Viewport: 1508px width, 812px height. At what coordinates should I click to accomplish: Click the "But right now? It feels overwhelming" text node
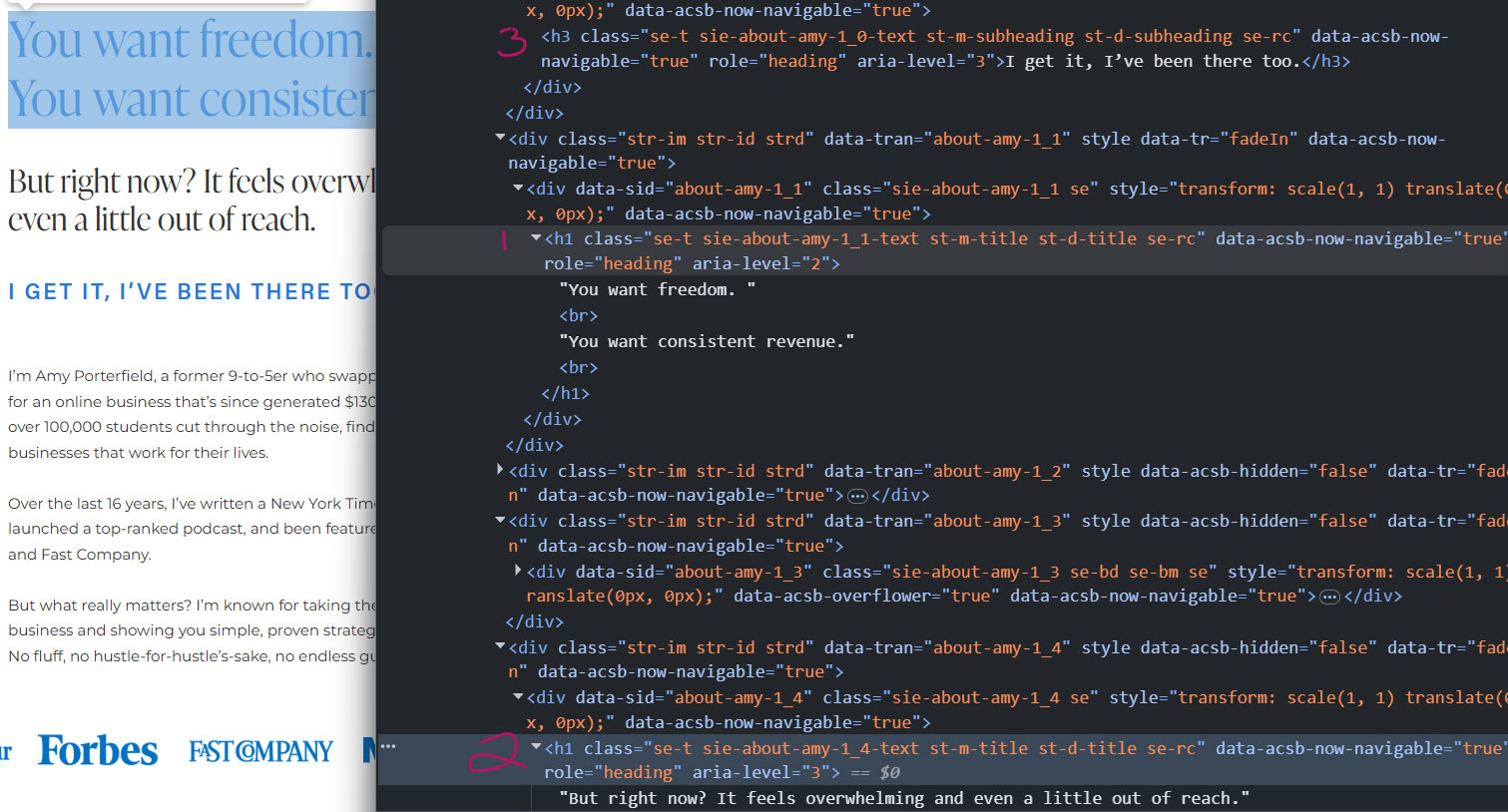904,798
